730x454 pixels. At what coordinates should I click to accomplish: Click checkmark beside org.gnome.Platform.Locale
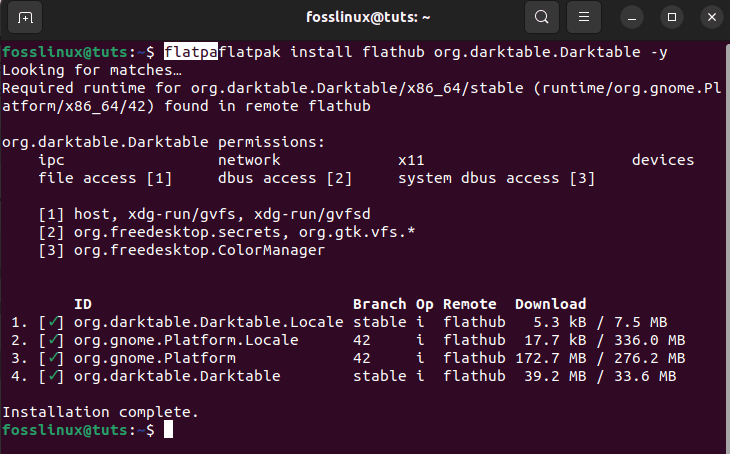(52, 340)
